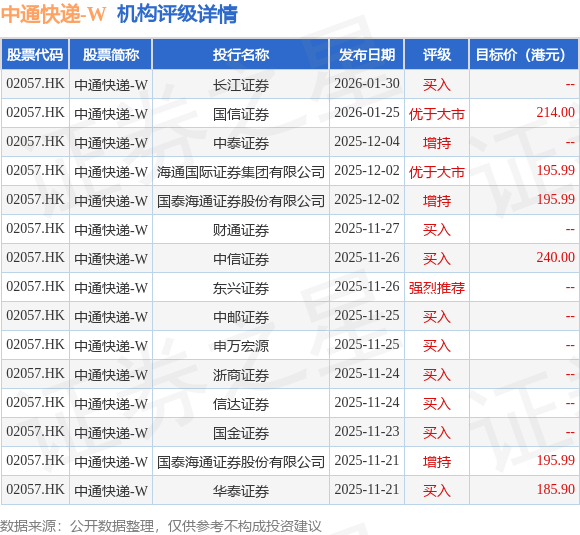Click 优于大市 rating in 国信证券 row
This screenshot has width=580, height=535.
pos(437,114)
